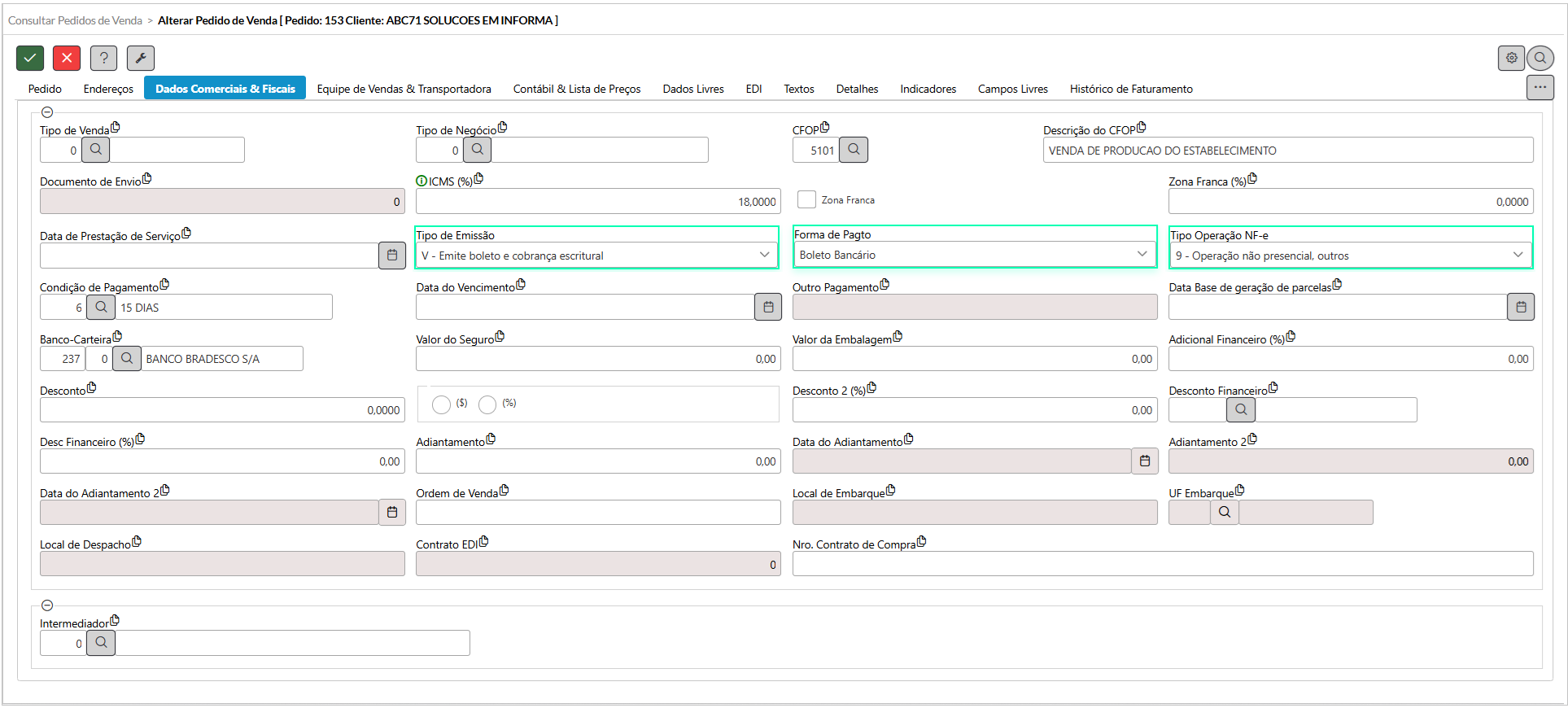
Task: Switch to the Endereços tab
Action: pyautogui.click(x=108, y=89)
